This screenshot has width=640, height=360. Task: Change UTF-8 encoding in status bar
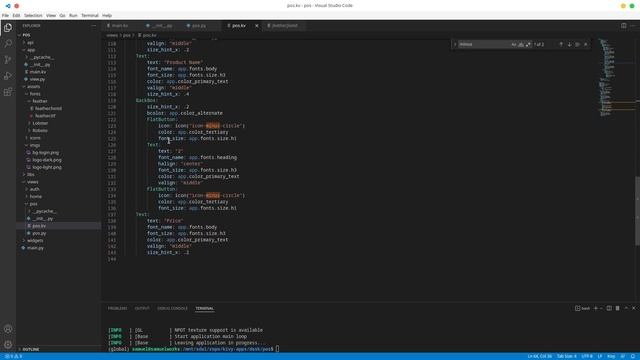pyautogui.click(x=587, y=356)
